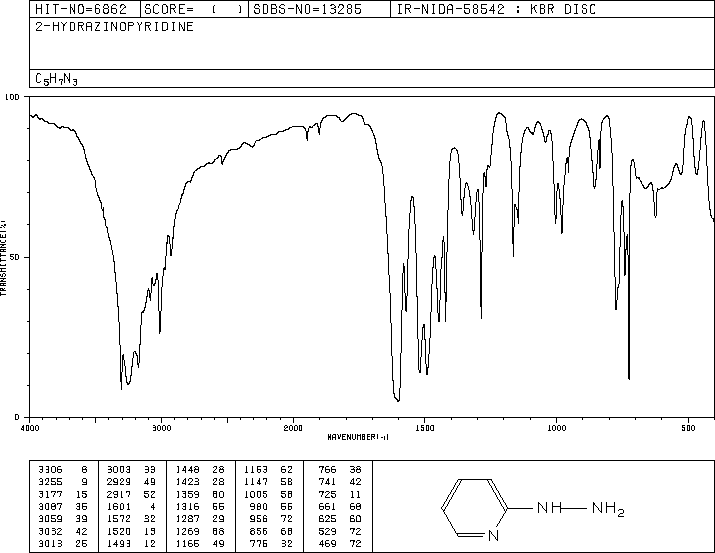The height and width of the screenshot is (553, 715).
Task: Click the 0 y-axis tick label
Action: 17,417
